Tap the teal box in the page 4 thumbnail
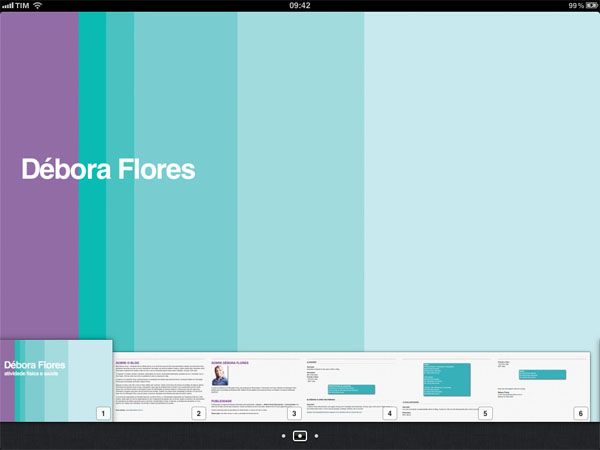Screen dimensions: 600x450 [x=350, y=389]
